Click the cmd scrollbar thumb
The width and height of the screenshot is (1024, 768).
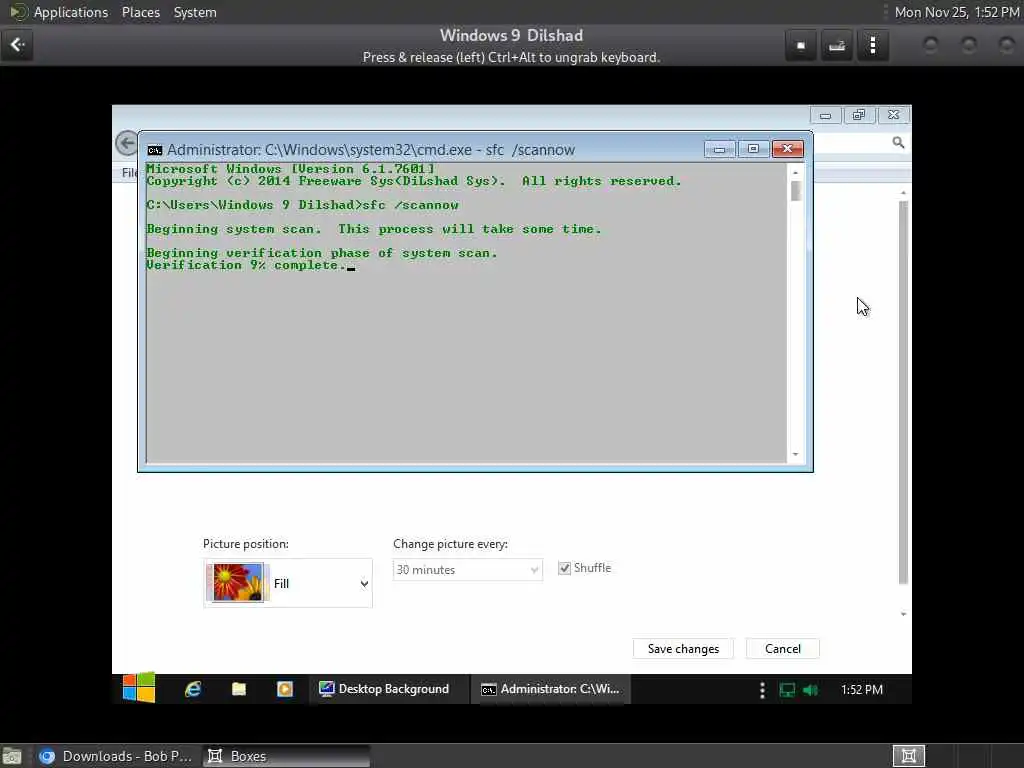pos(795,191)
